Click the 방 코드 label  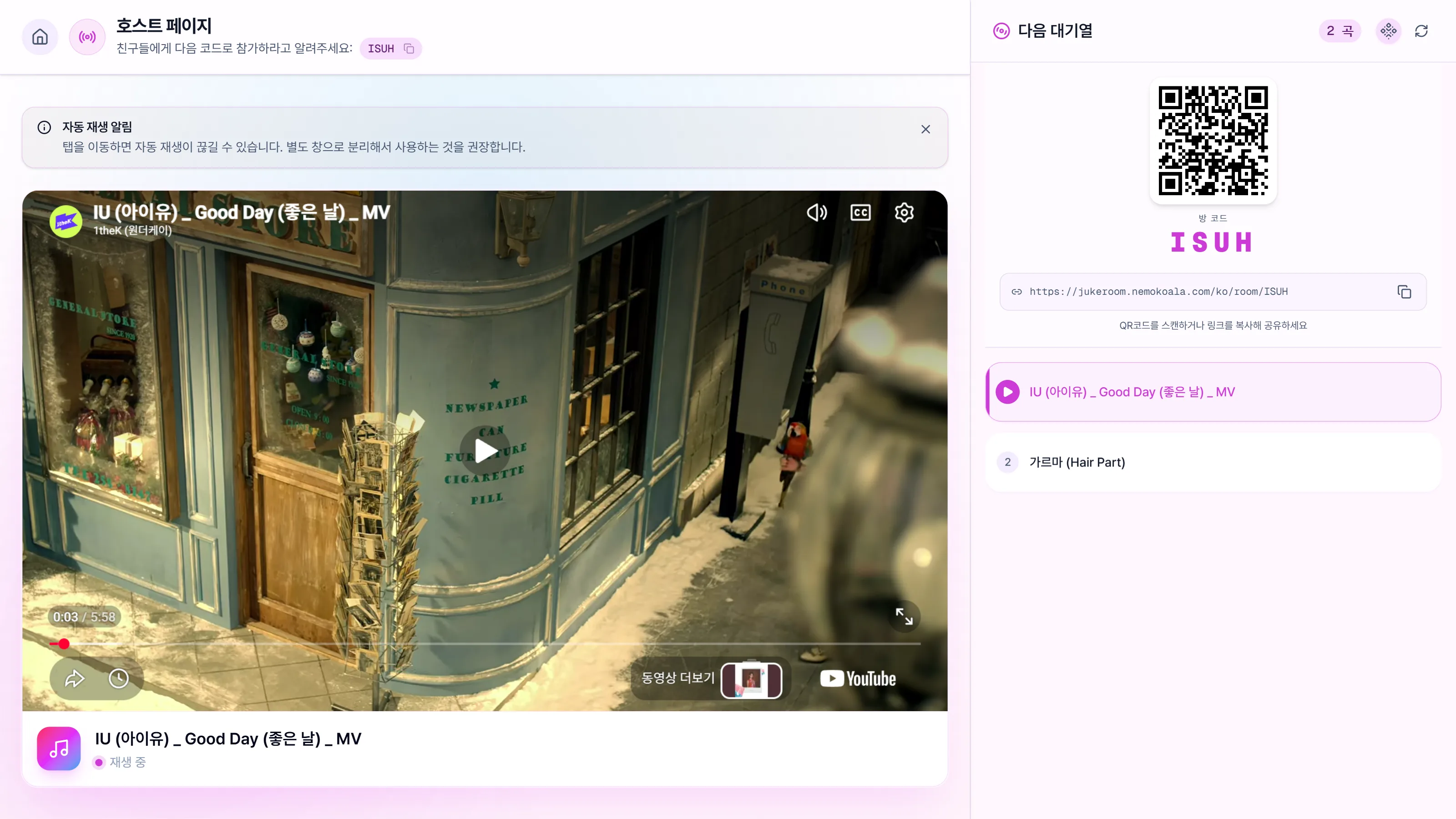1213,218
